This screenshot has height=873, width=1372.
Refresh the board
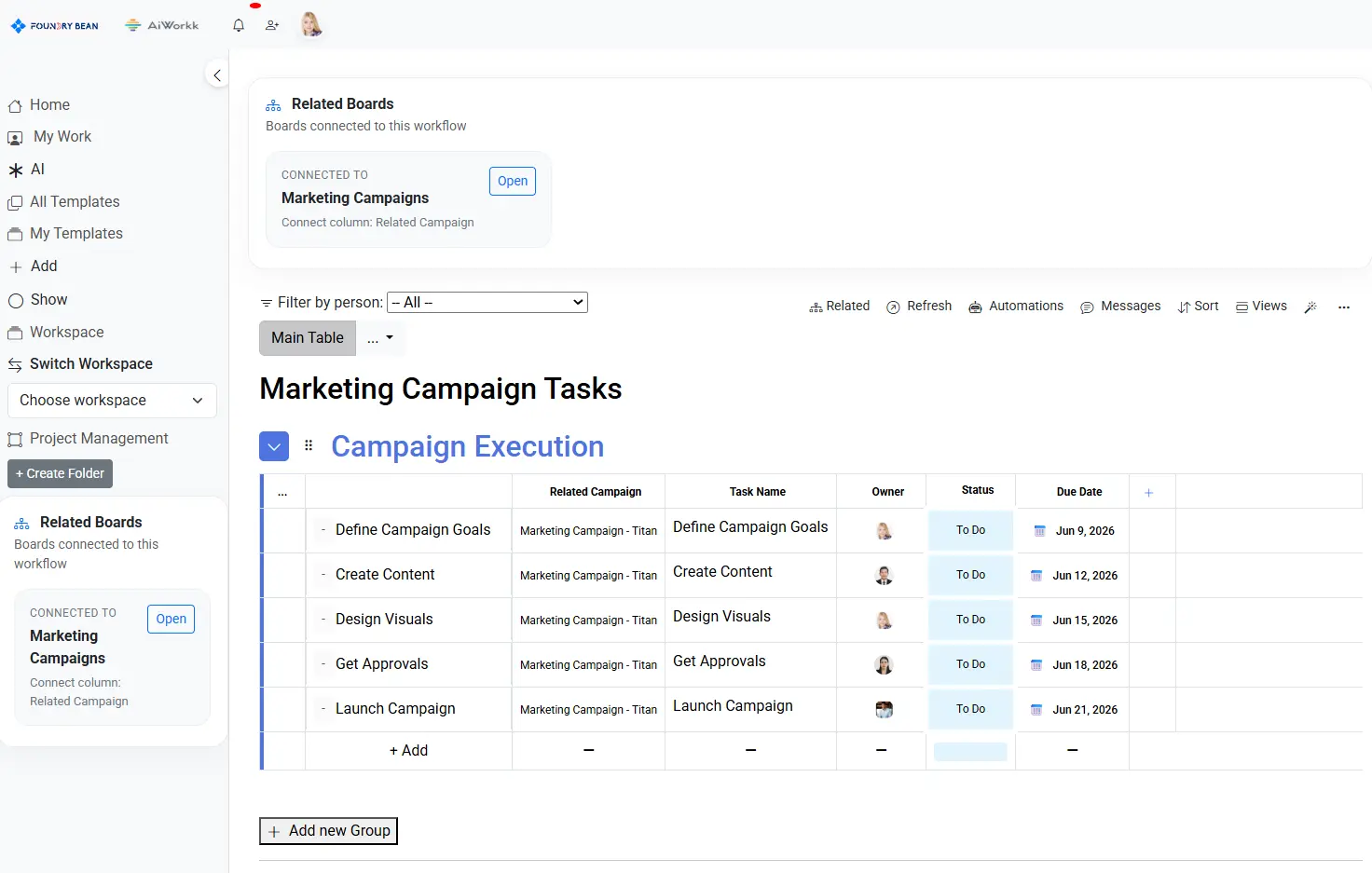[x=919, y=307]
